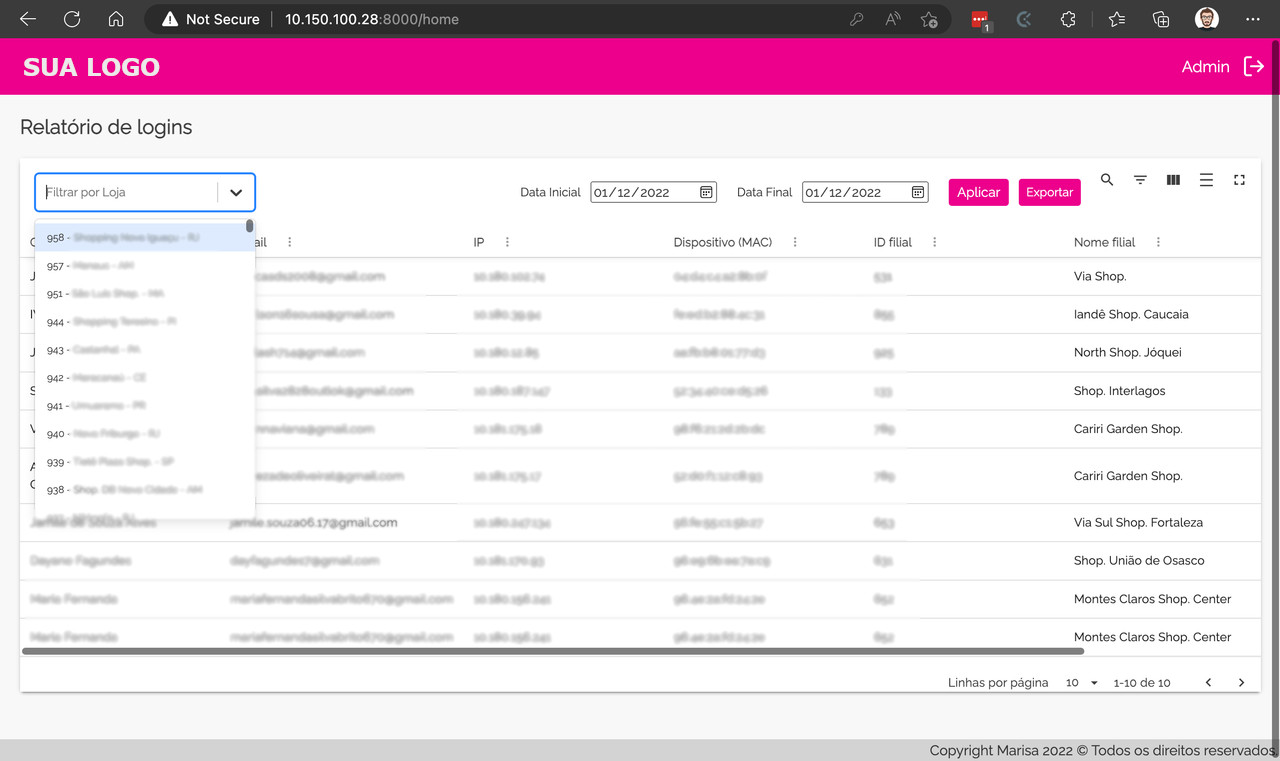Screen dimensions: 1280x761
Task: Click the horizontal scrollbar under the table
Action: tap(552, 651)
